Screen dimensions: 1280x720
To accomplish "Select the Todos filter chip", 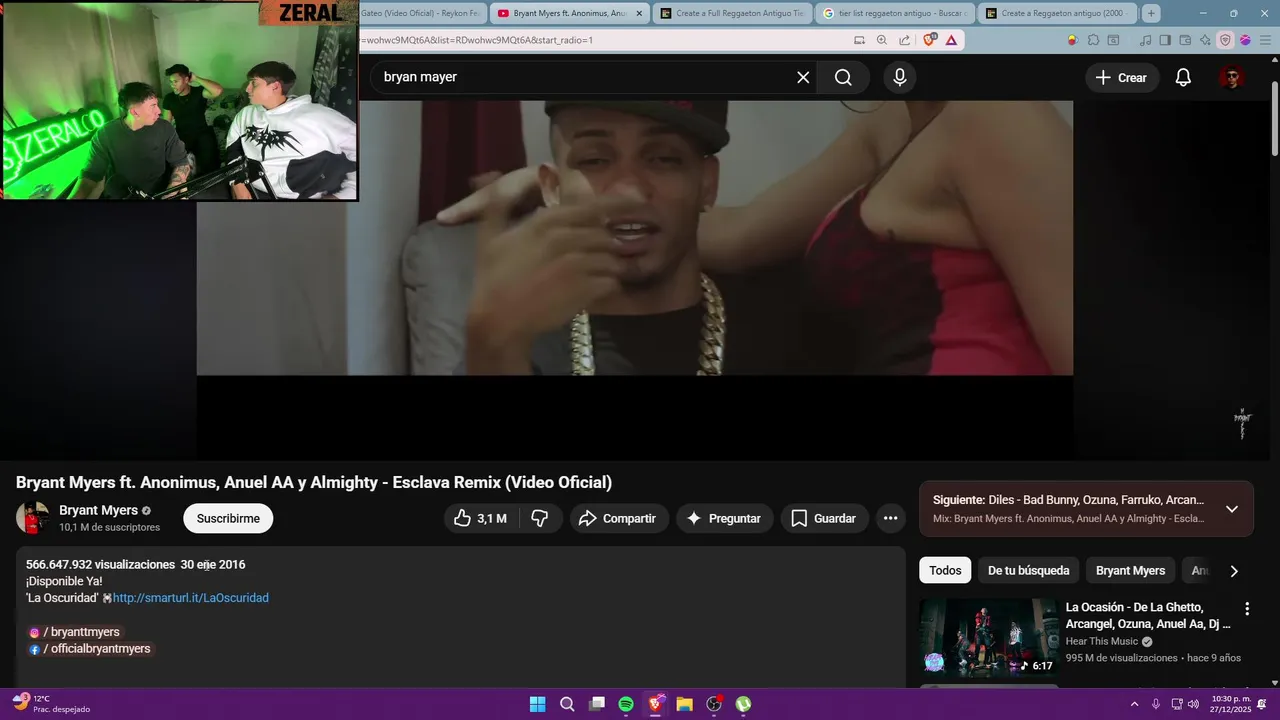I will click(x=945, y=571).
